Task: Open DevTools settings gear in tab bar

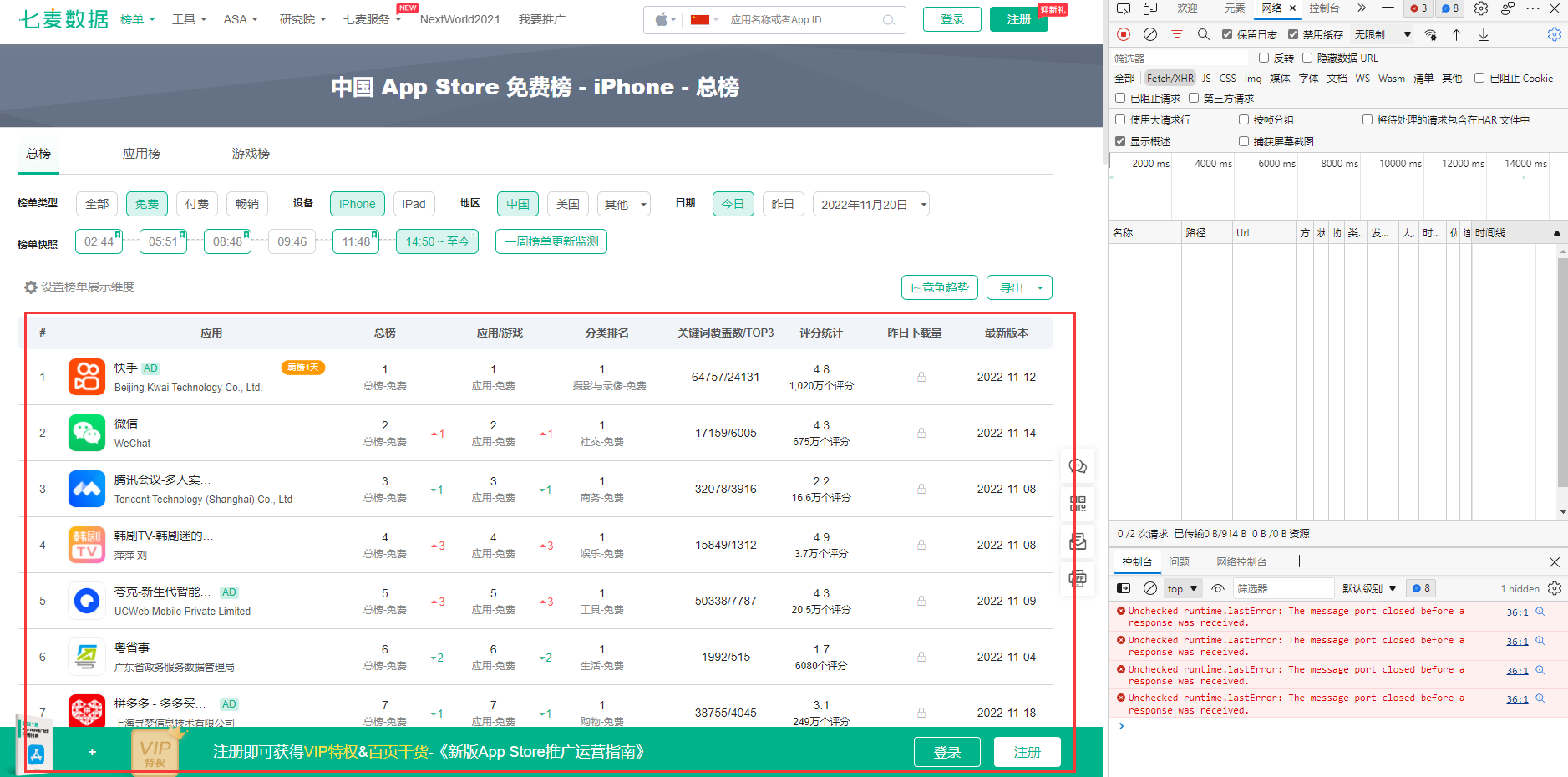Action: [1481, 8]
